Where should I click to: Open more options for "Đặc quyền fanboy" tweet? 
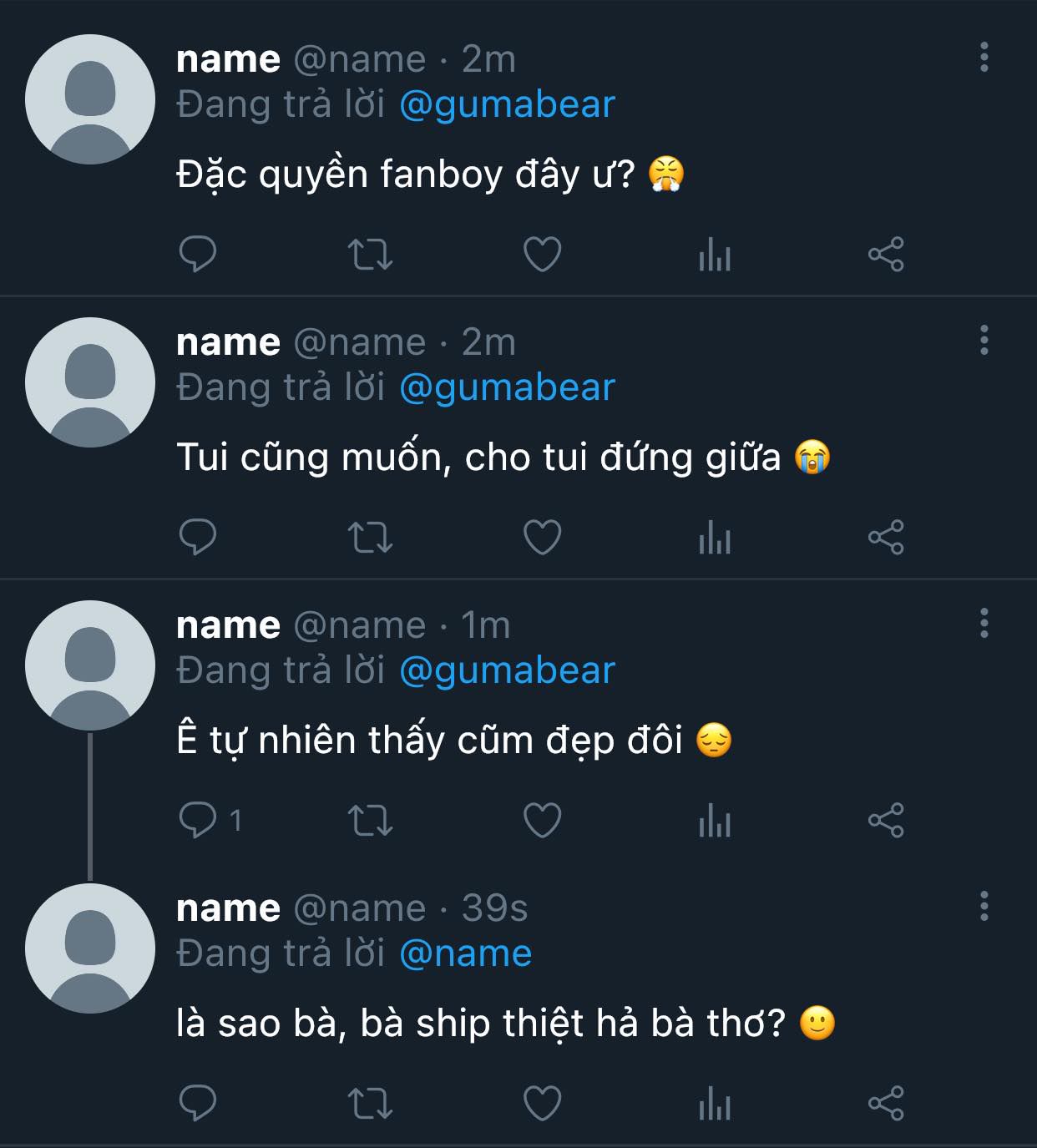(984, 57)
